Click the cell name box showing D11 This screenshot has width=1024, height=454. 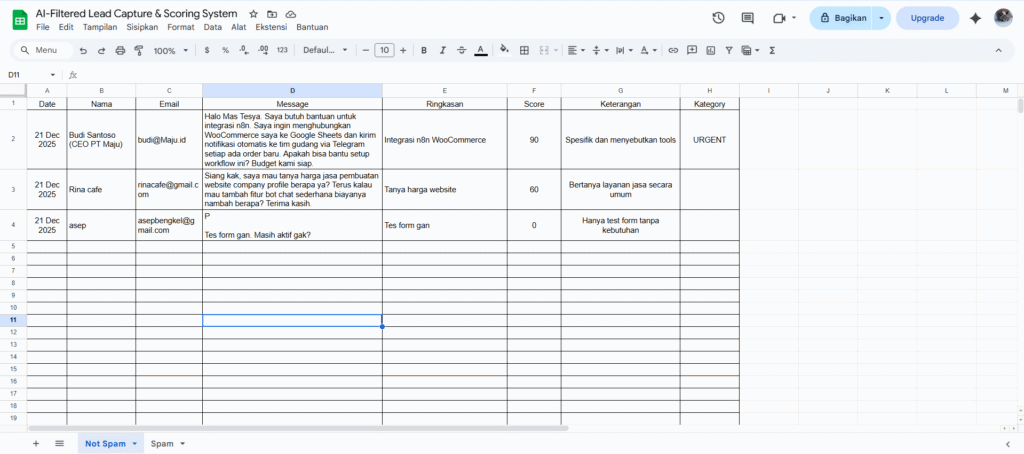click(30, 75)
